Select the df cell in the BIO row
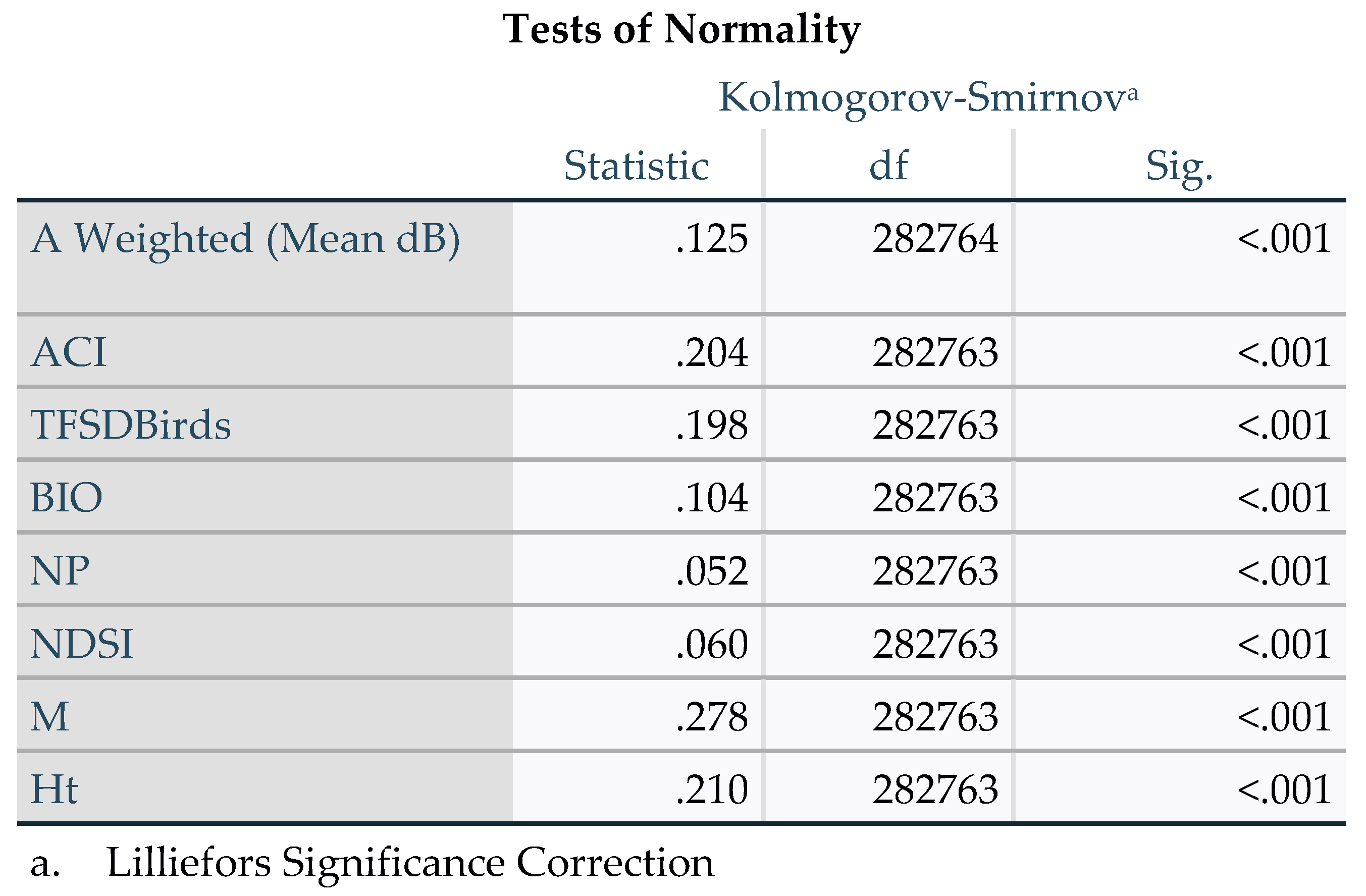 [x=935, y=497]
